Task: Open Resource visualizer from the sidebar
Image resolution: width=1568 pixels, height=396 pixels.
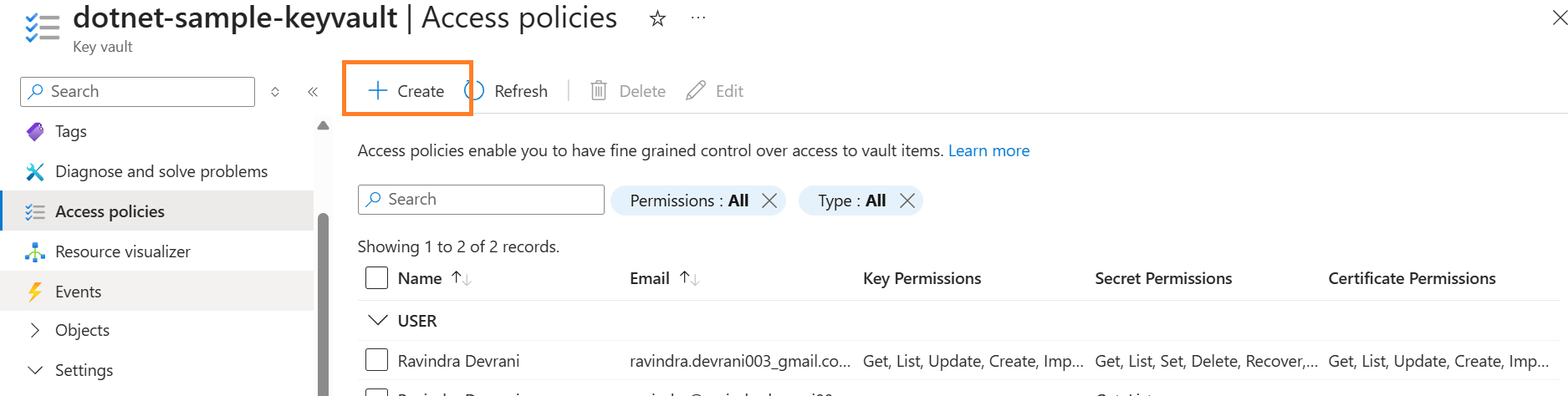Action: click(122, 251)
